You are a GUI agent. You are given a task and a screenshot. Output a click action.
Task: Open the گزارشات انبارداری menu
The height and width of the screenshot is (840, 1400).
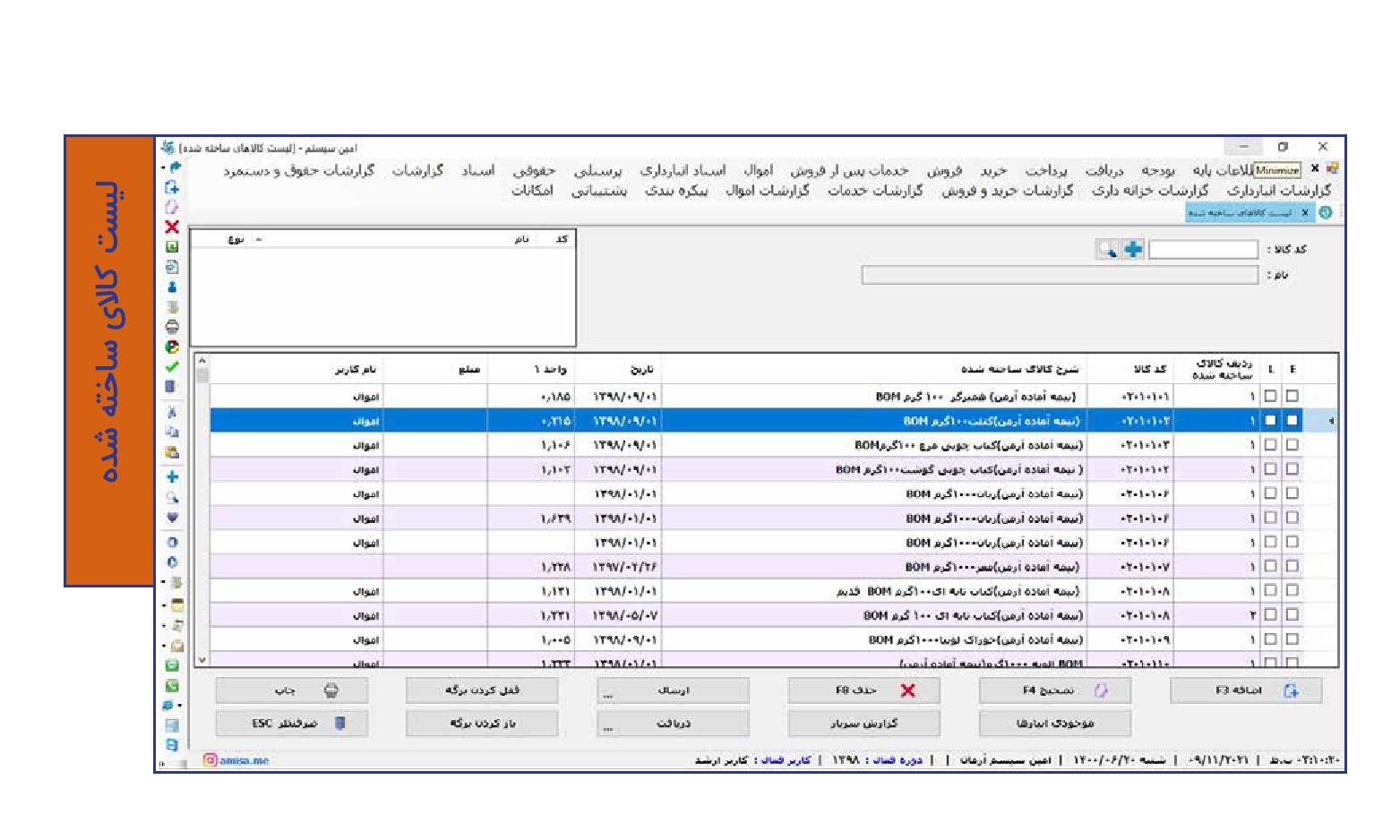(x=1278, y=191)
